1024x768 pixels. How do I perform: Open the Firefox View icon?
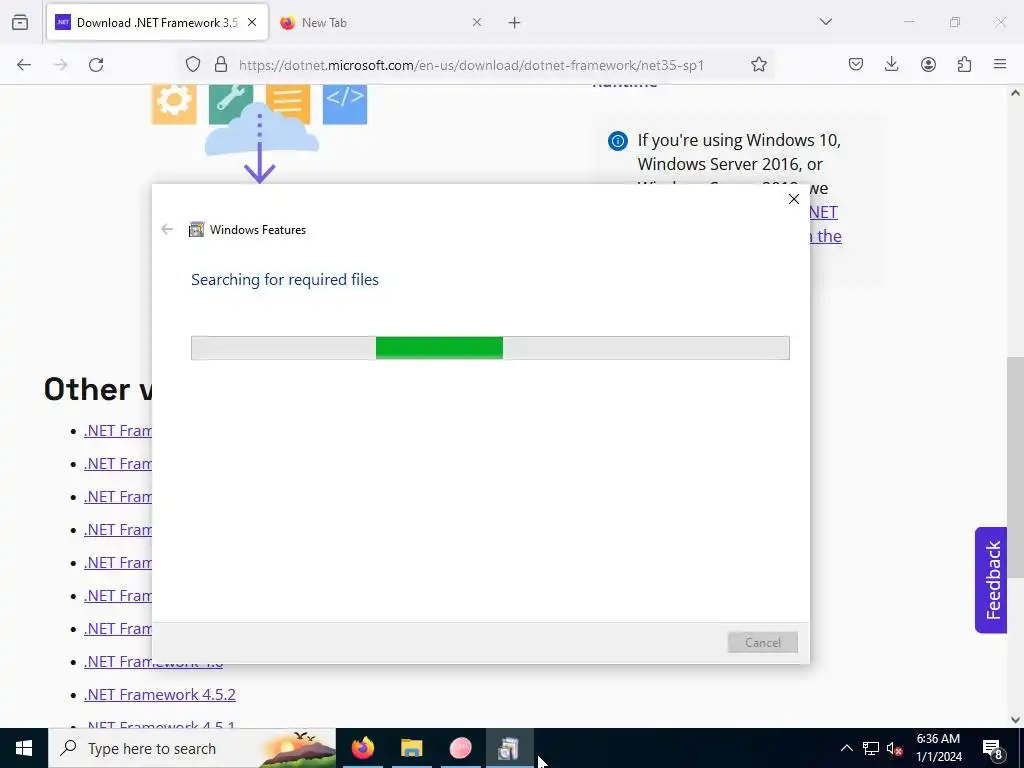20,22
